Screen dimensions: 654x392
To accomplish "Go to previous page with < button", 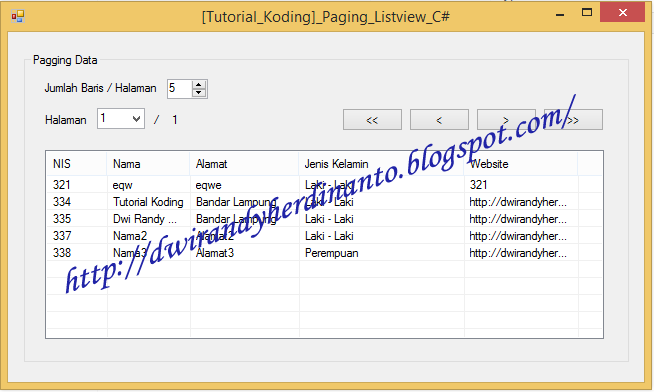I will (x=439, y=120).
